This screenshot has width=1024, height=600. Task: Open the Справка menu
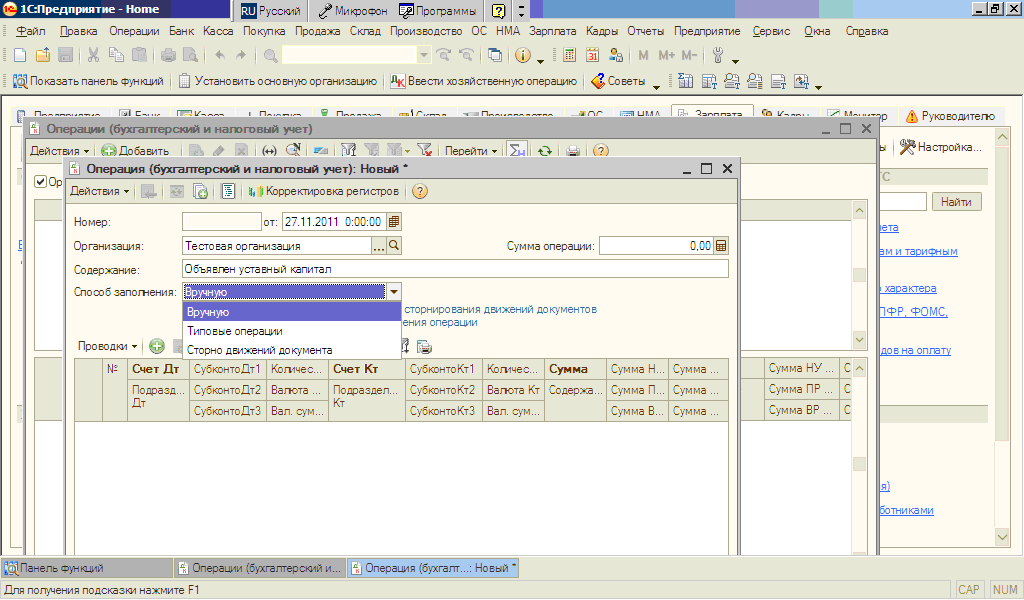[867, 31]
